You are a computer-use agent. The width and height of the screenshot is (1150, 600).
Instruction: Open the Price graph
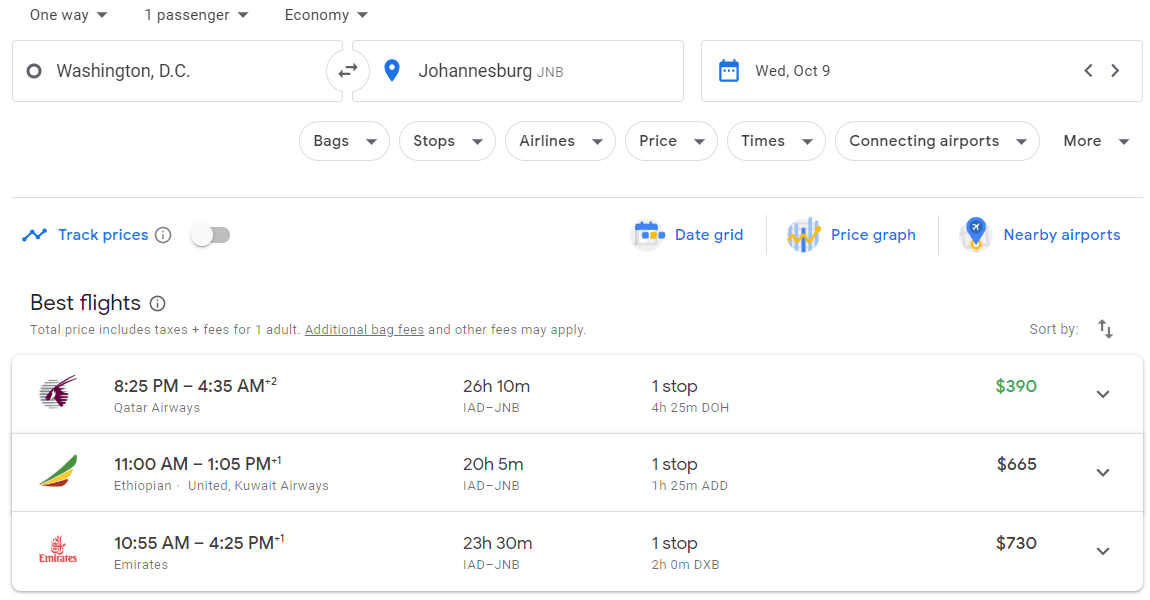click(852, 235)
